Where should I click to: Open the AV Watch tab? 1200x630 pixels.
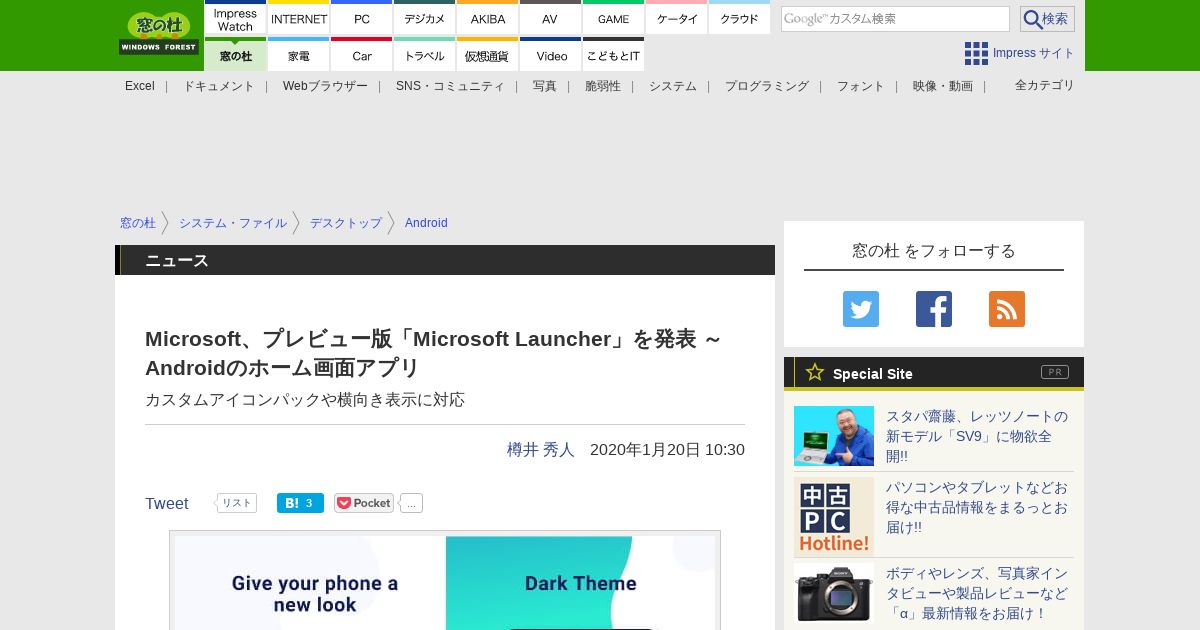pos(550,19)
